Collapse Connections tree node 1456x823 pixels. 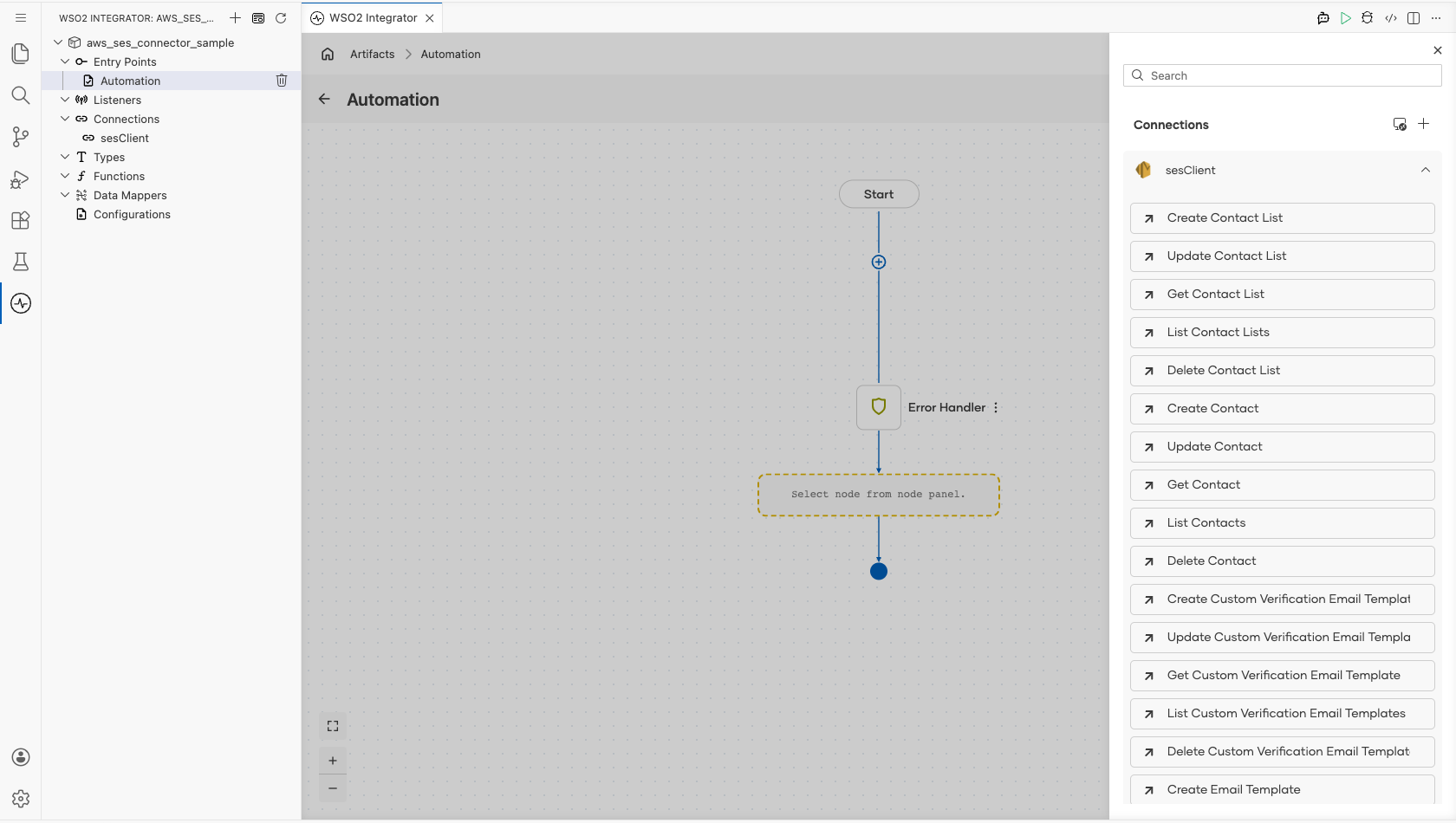tap(65, 119)
